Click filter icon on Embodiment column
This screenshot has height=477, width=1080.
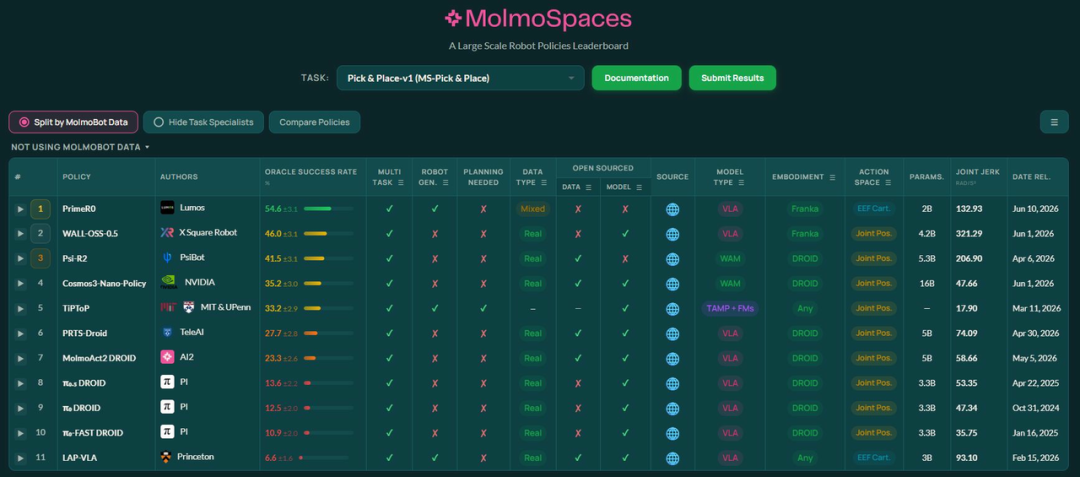(833, 177)
